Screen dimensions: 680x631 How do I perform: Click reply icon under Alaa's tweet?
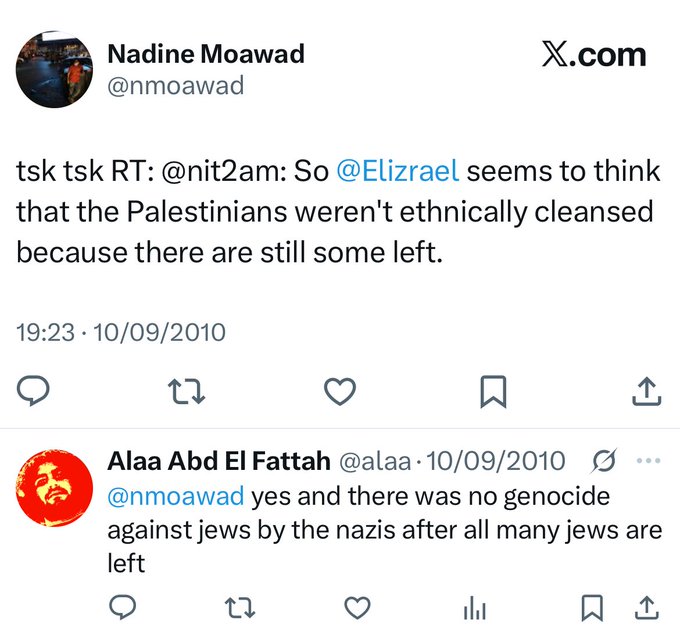[122, 606]
